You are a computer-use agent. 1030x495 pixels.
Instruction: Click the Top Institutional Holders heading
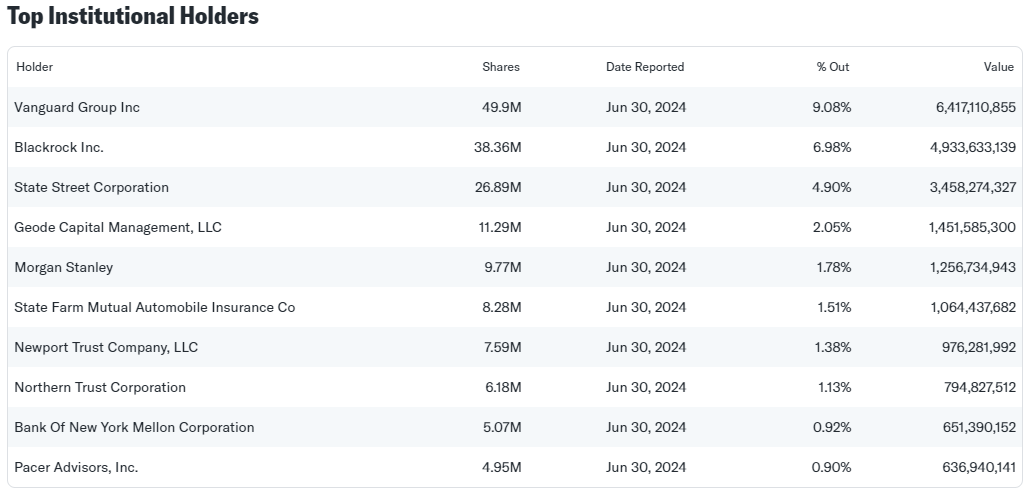133,16
